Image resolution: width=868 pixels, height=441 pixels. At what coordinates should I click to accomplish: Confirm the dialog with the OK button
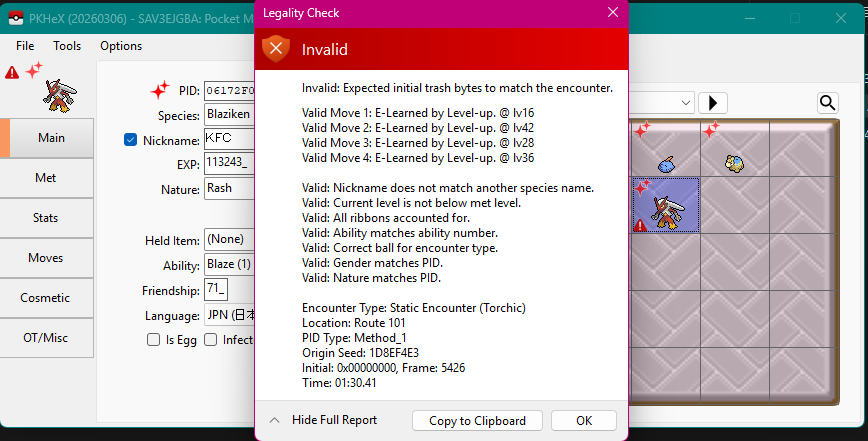tap(583, 420)
